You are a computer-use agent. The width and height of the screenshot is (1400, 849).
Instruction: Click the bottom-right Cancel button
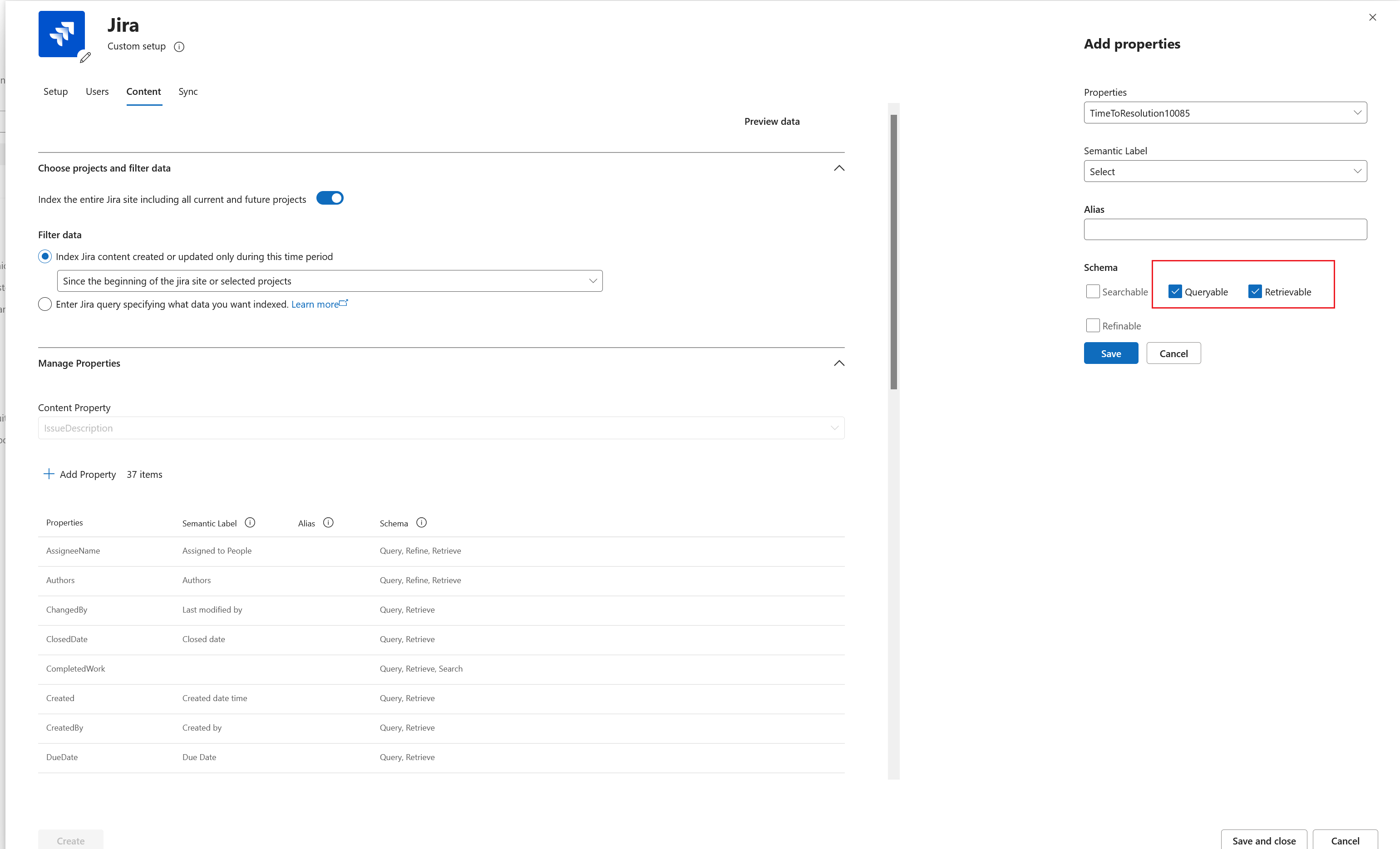point(1345,840)
